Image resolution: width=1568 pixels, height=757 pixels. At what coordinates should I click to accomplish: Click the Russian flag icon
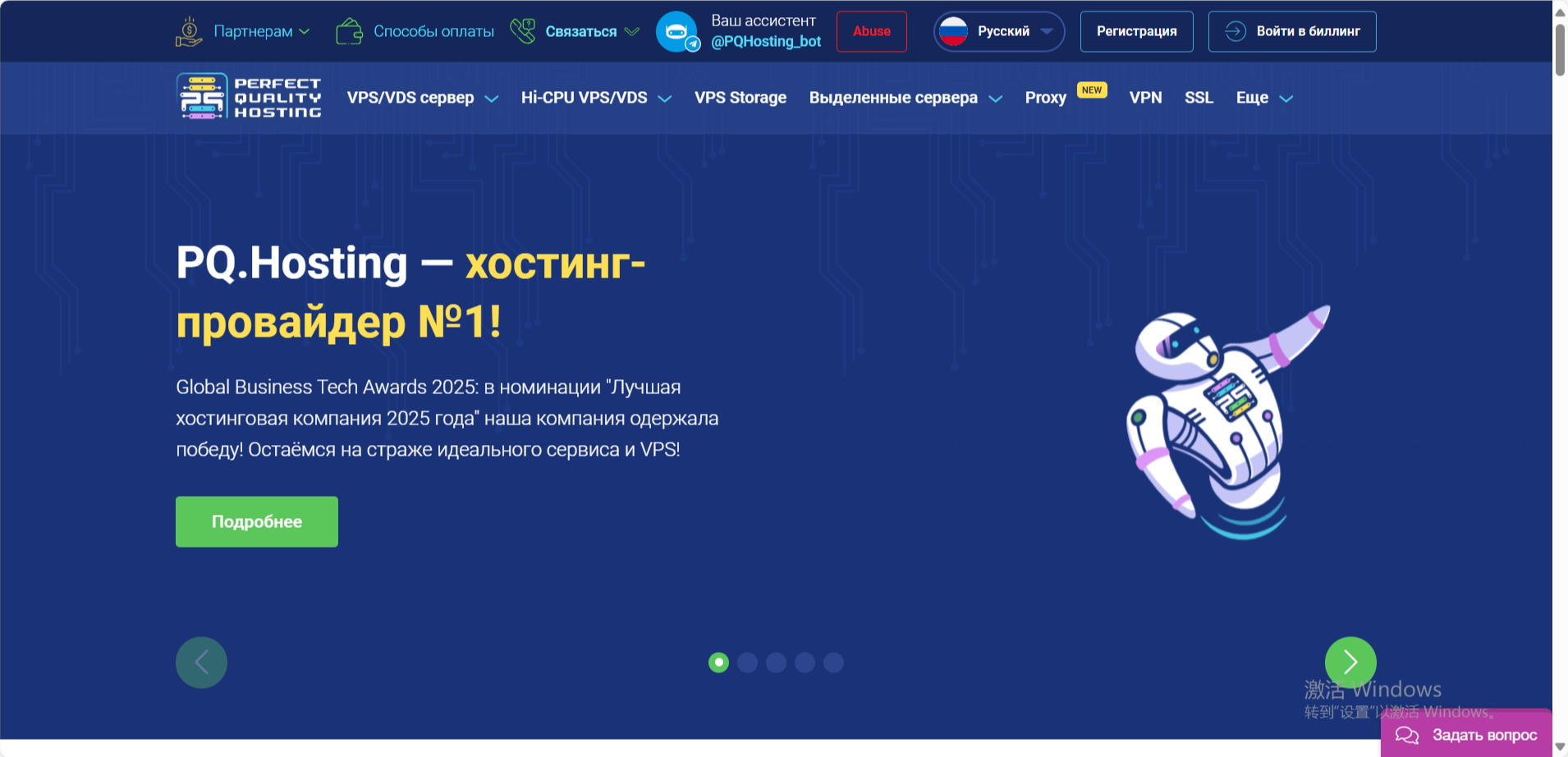pos(953,32)
